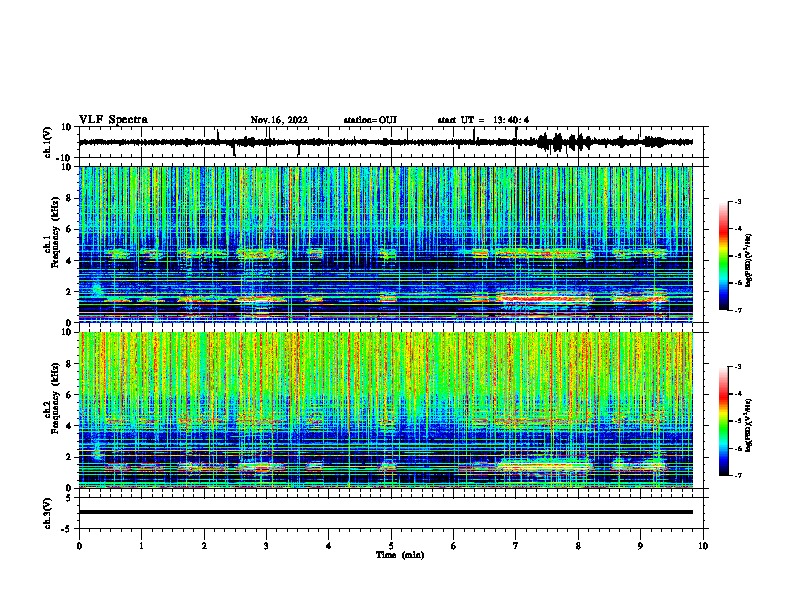Click the time axis tick label '1'
Screen dimensions: 792x612
click(x=141, y=546)
